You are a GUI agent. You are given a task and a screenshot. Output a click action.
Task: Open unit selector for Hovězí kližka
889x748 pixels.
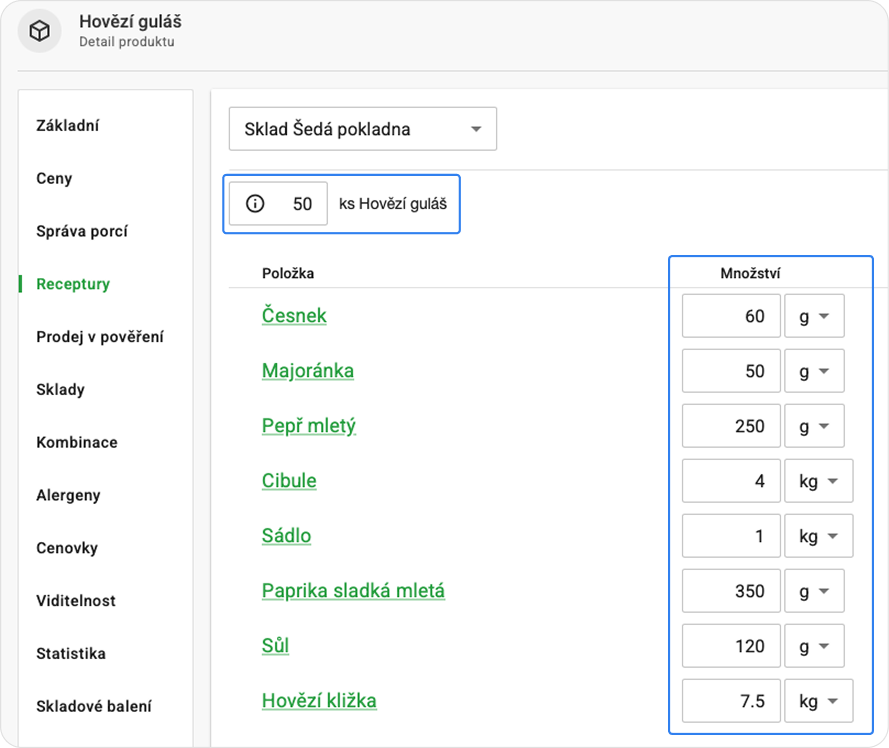[818, 701]
